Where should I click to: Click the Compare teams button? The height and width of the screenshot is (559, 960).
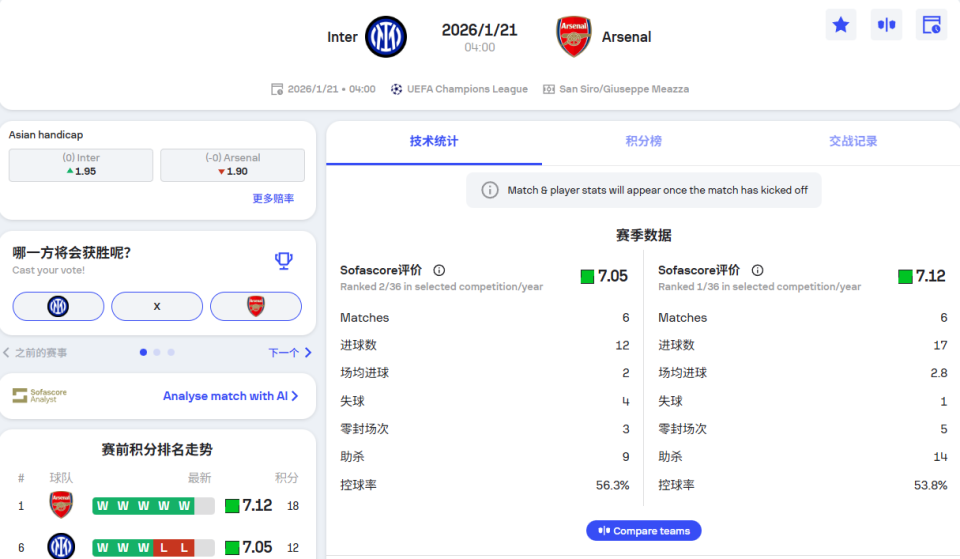643,531
